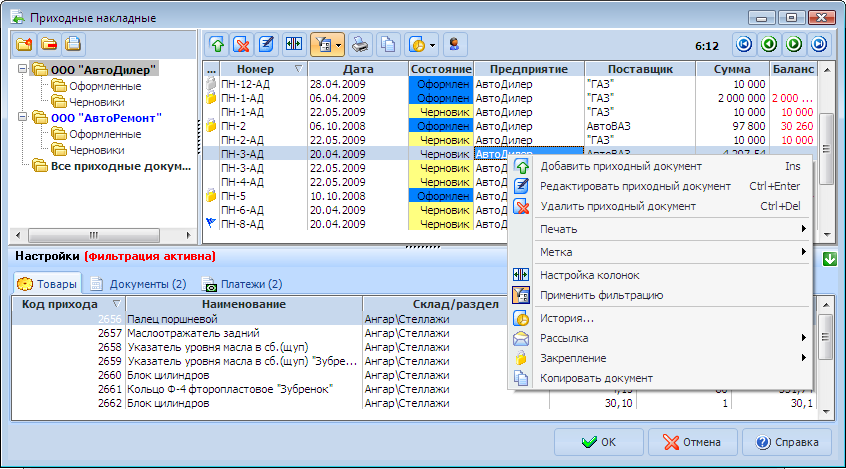Toggle the filter button in toolbar
This screenshot has height=469, width=846.
coord(323,45)
